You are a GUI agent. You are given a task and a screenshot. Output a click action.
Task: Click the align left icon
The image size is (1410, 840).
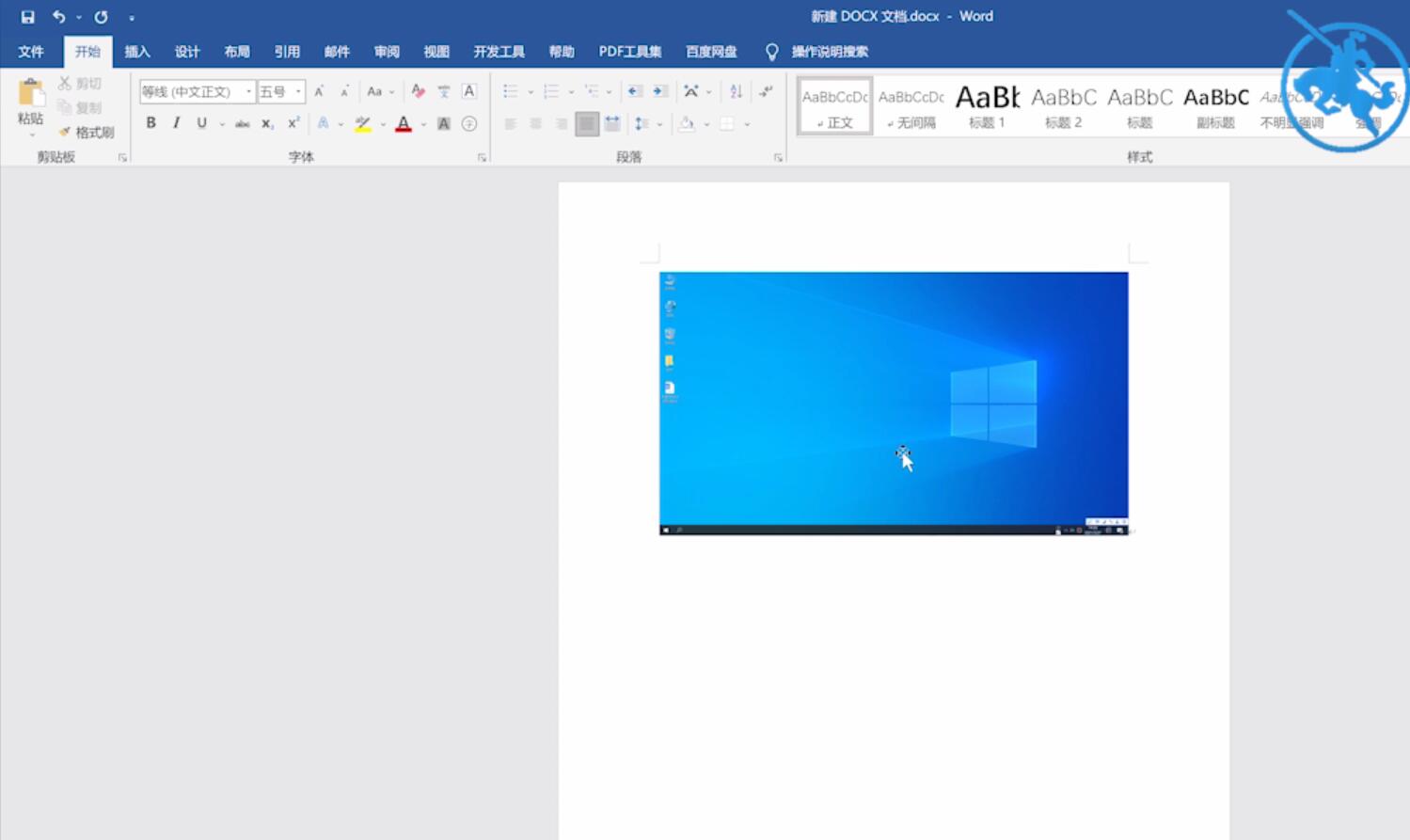[510, 123]
